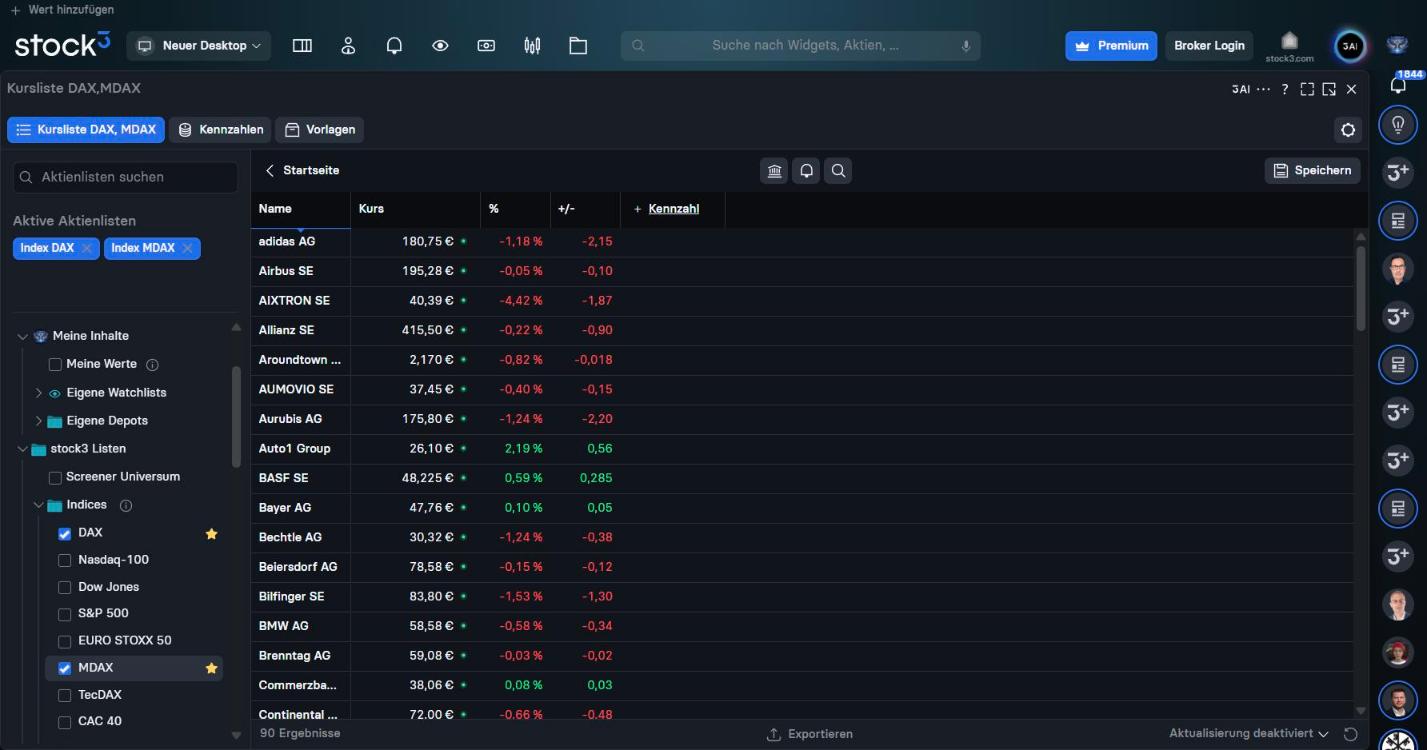1427x750 pixels.
Task: Click the microphone icon in search bar
Action: (966, 46)
